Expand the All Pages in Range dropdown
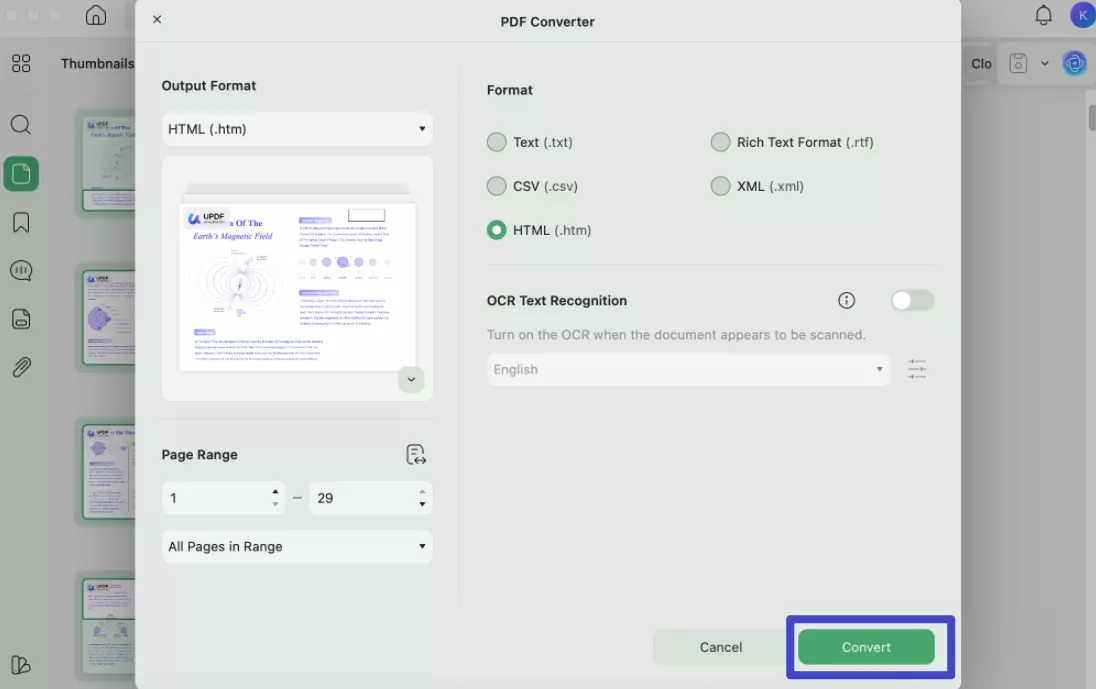The width and height of the screenshot is (1096, 689). click(x=297, y=547)
